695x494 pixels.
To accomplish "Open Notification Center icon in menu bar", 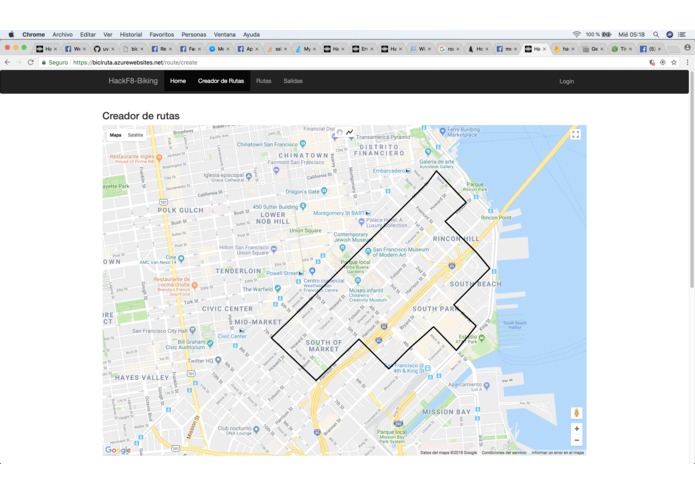I will (683, 35).
